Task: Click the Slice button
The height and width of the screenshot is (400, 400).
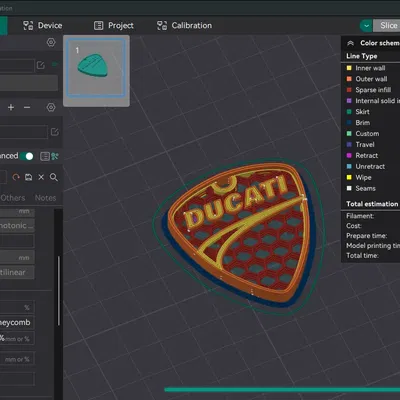Action: (387, 26)
